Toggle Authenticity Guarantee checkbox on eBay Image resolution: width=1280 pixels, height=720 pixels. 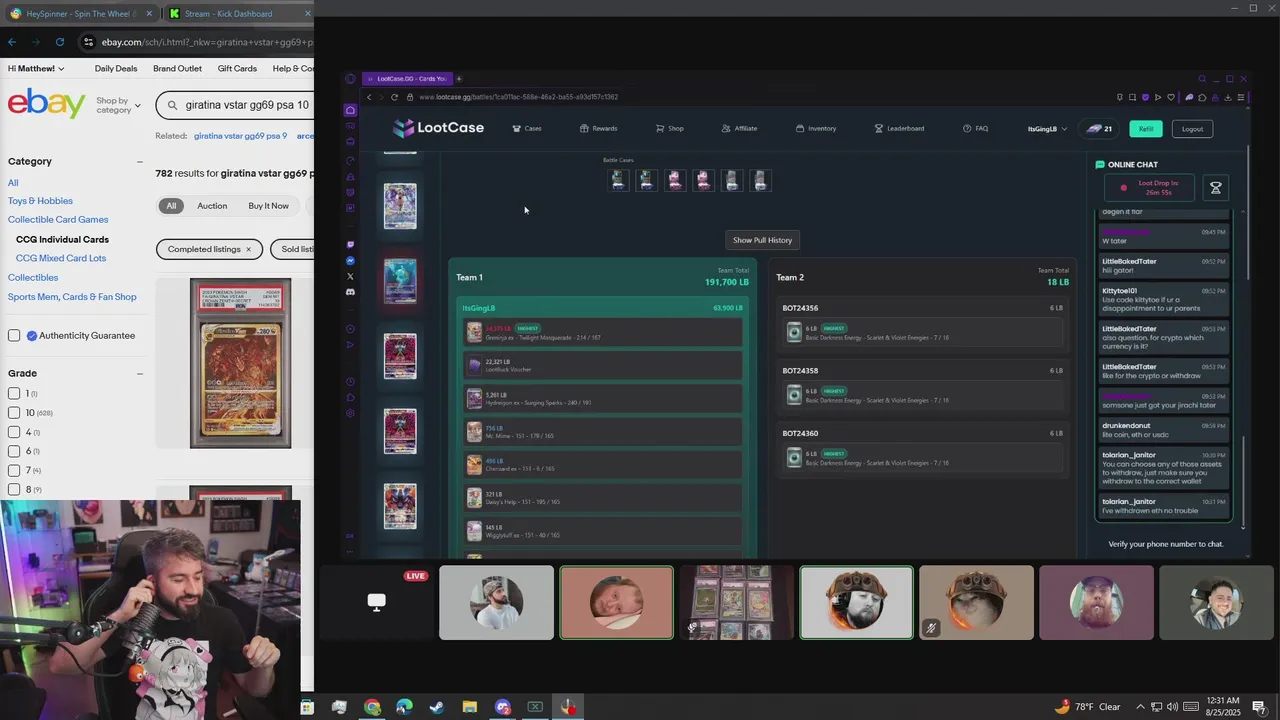point(14,336)
